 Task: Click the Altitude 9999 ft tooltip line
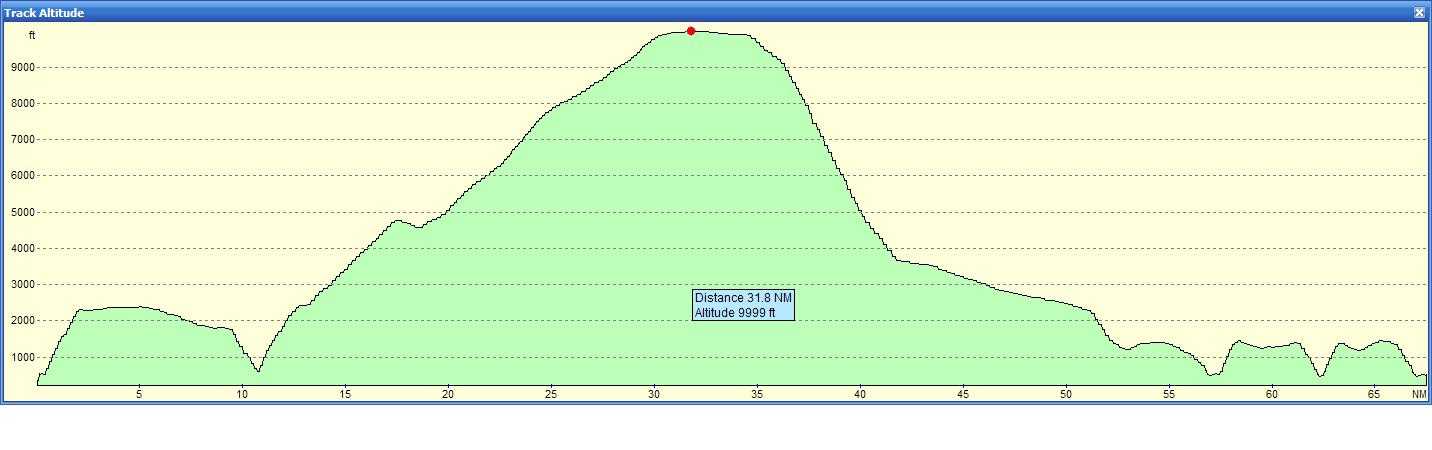(x=735, y=313)
